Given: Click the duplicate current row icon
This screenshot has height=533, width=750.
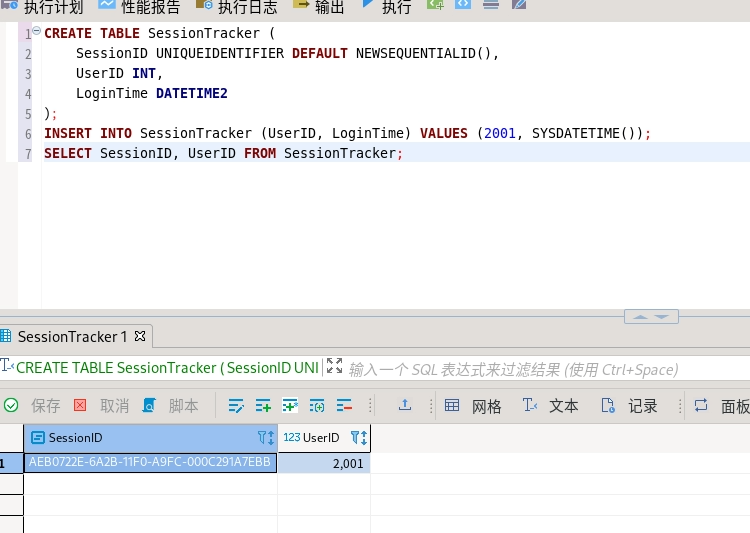Looking at the screenshot, I should point(291,406).
